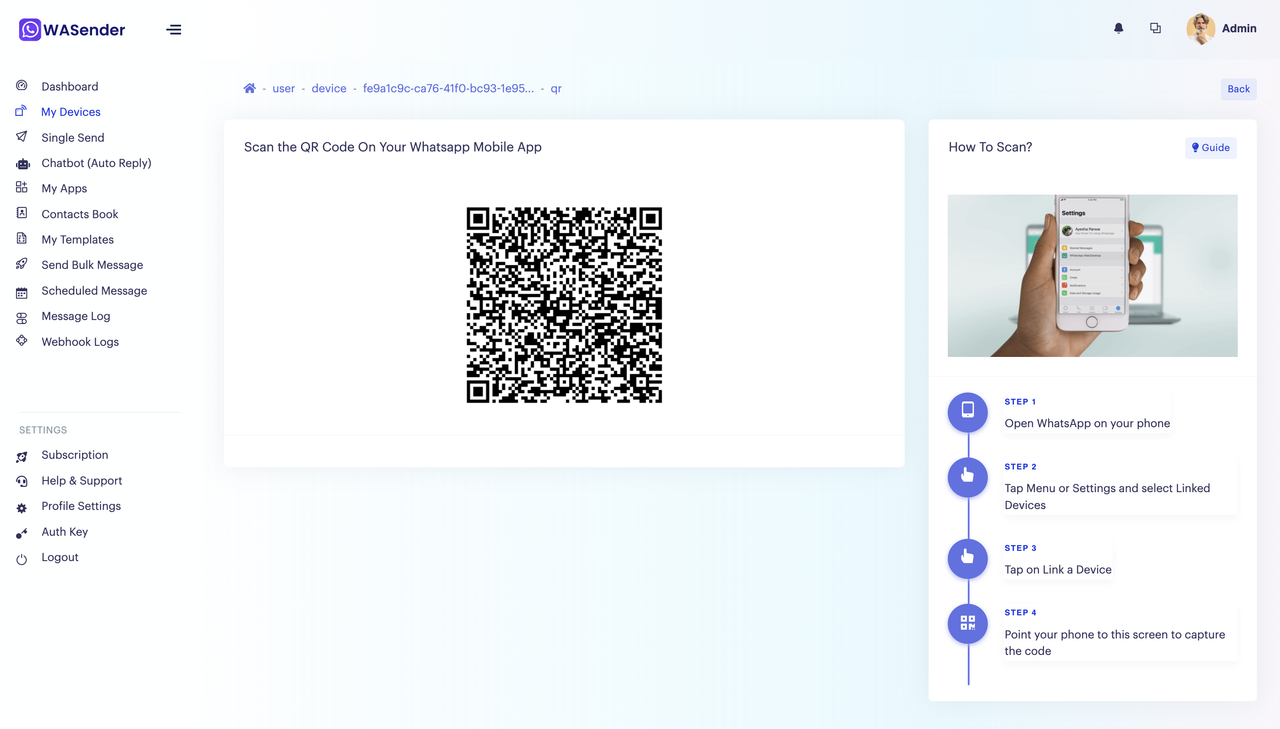Click the Scheduled Message calendar icon
The width and height of the screenshot is (1280, 729).
tap(22, 291)
